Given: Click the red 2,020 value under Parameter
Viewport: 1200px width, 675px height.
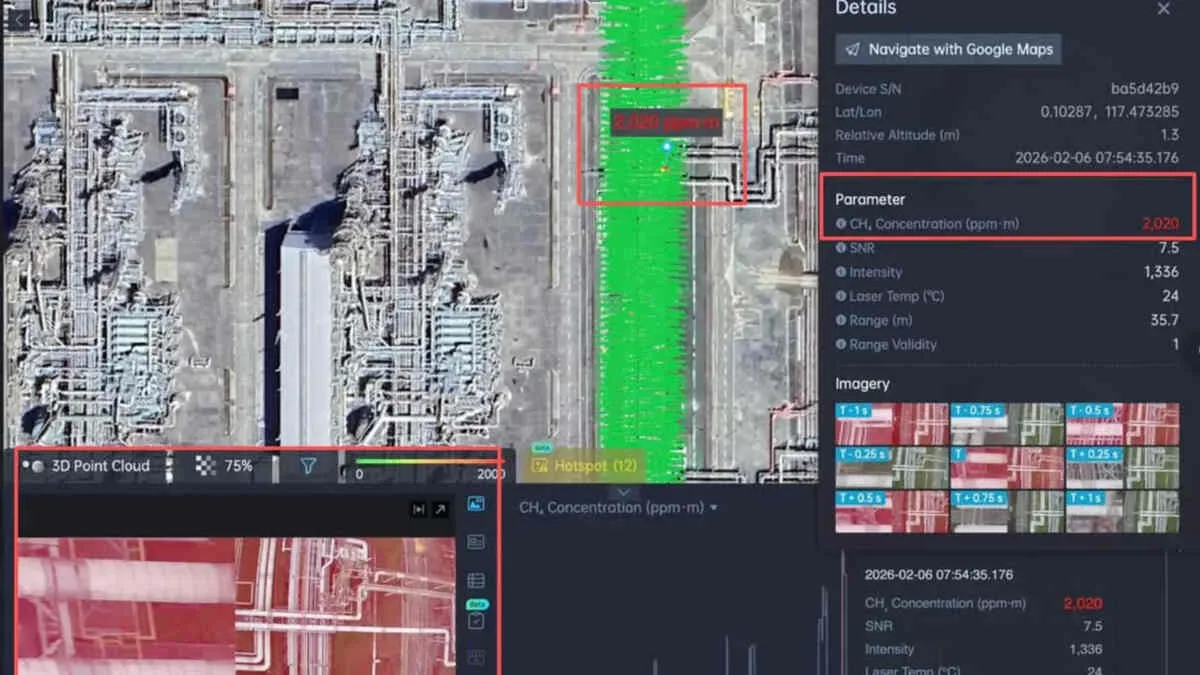Looking at the screenshot, I should click(x=1160, y=224).
